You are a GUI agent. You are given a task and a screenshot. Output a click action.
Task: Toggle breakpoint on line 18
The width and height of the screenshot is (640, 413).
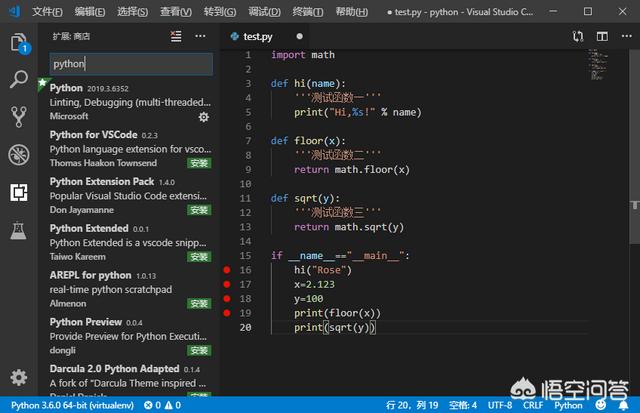(x=227, y=298)
